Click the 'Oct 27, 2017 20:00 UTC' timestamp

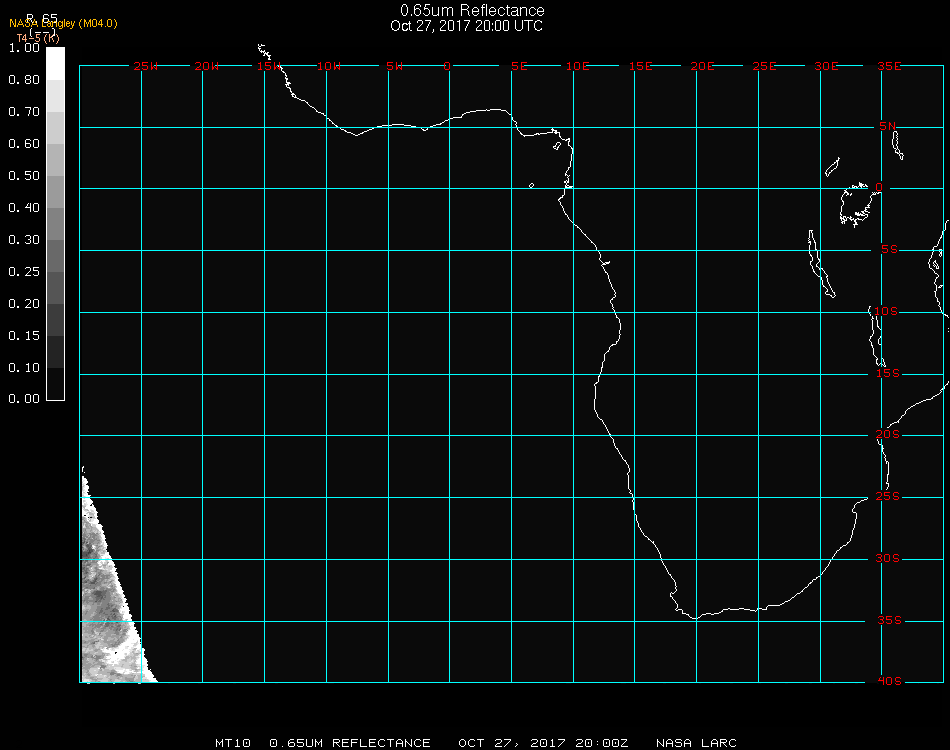(467, 26)
